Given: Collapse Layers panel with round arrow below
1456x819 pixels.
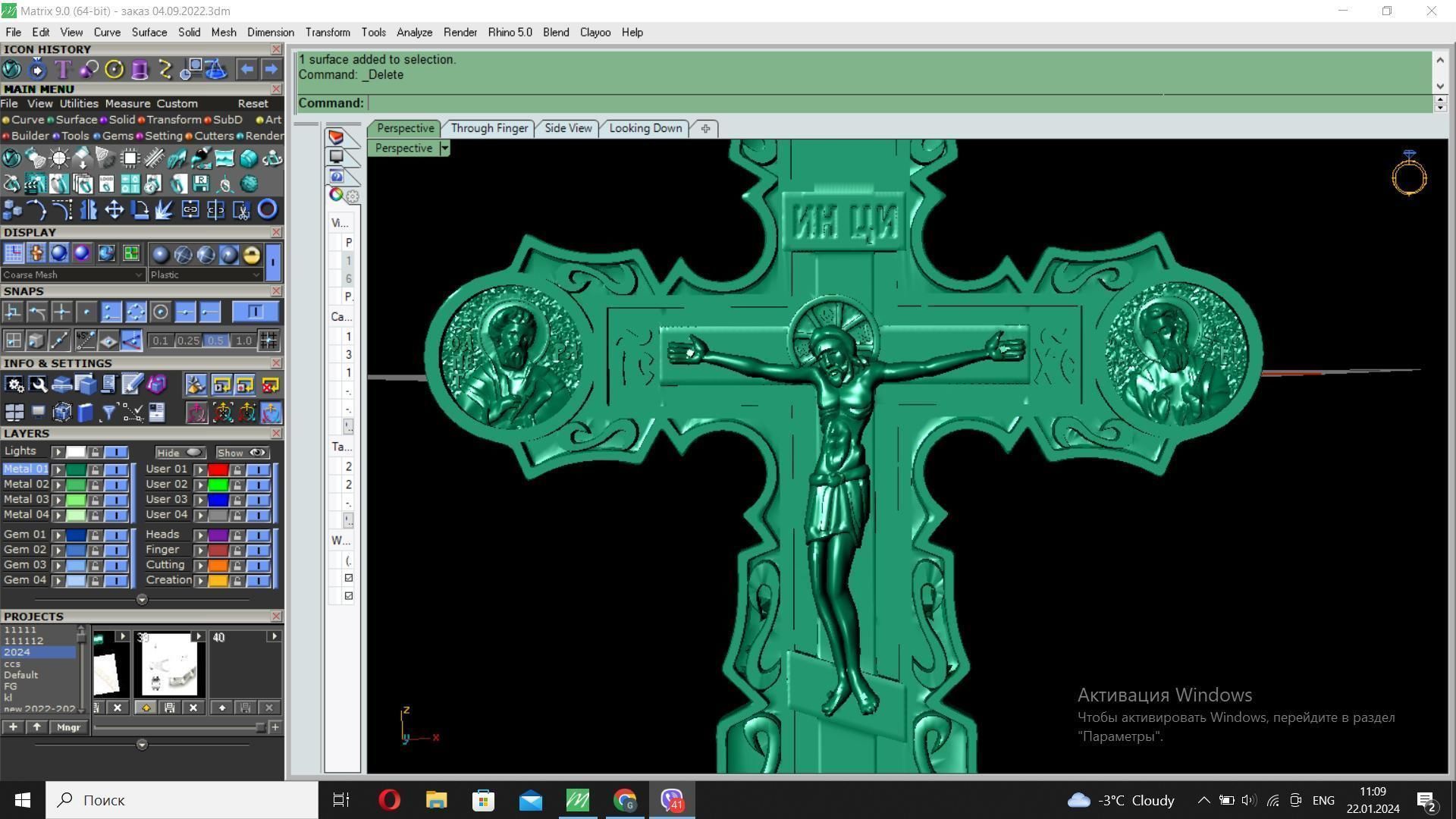Looking at the screenshot, I should pos(142,600).
